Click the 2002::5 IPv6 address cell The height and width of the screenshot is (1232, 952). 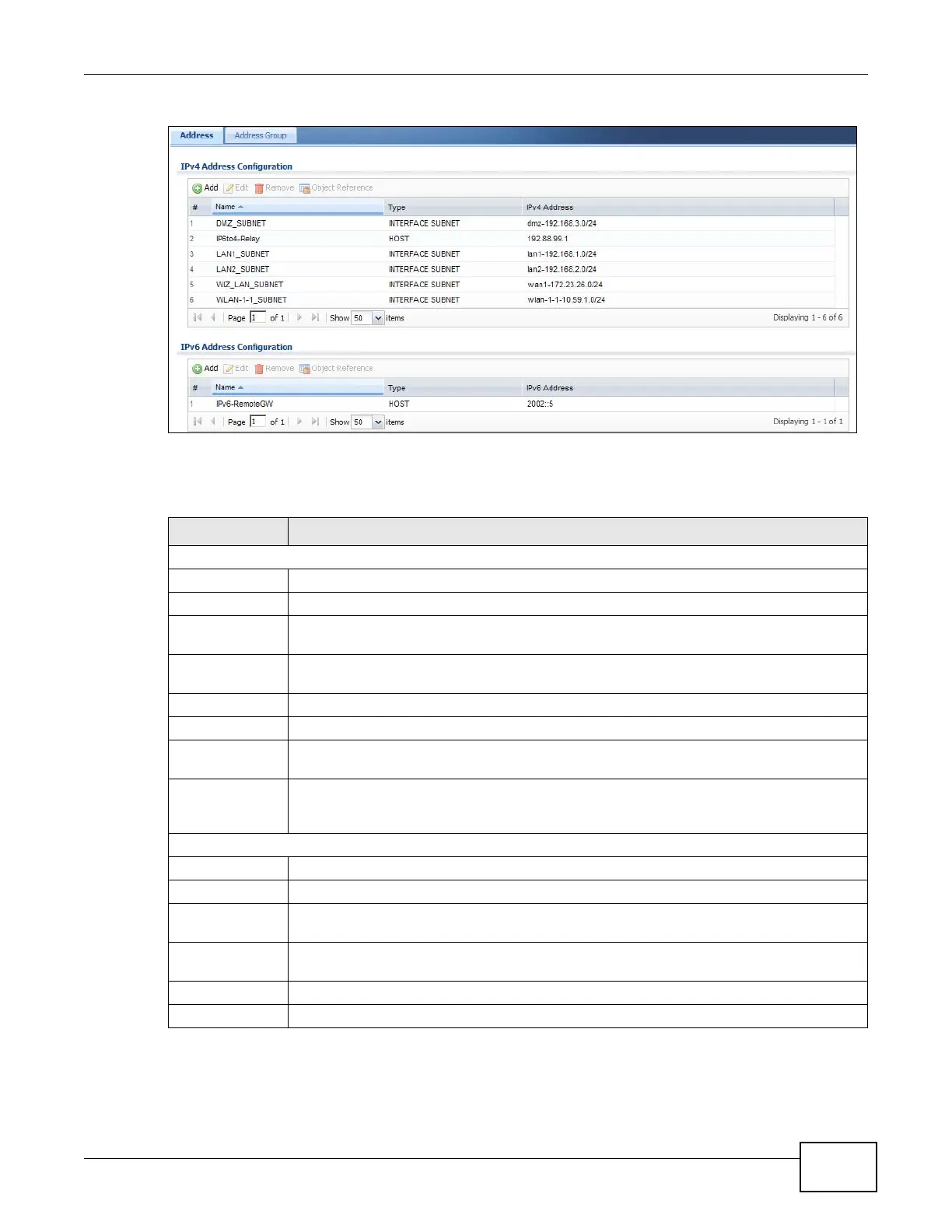pos(540,404)
